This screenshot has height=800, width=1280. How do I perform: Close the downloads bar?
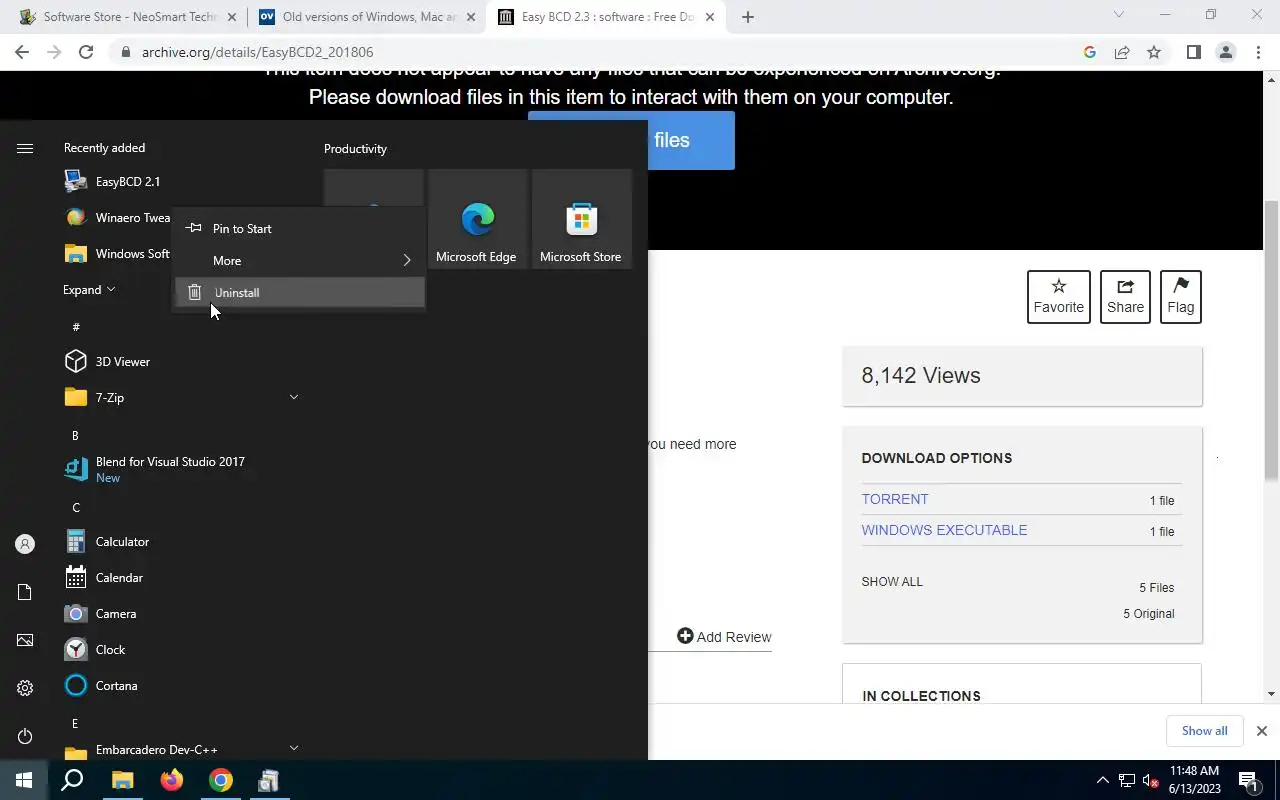tap(1262, 731)
